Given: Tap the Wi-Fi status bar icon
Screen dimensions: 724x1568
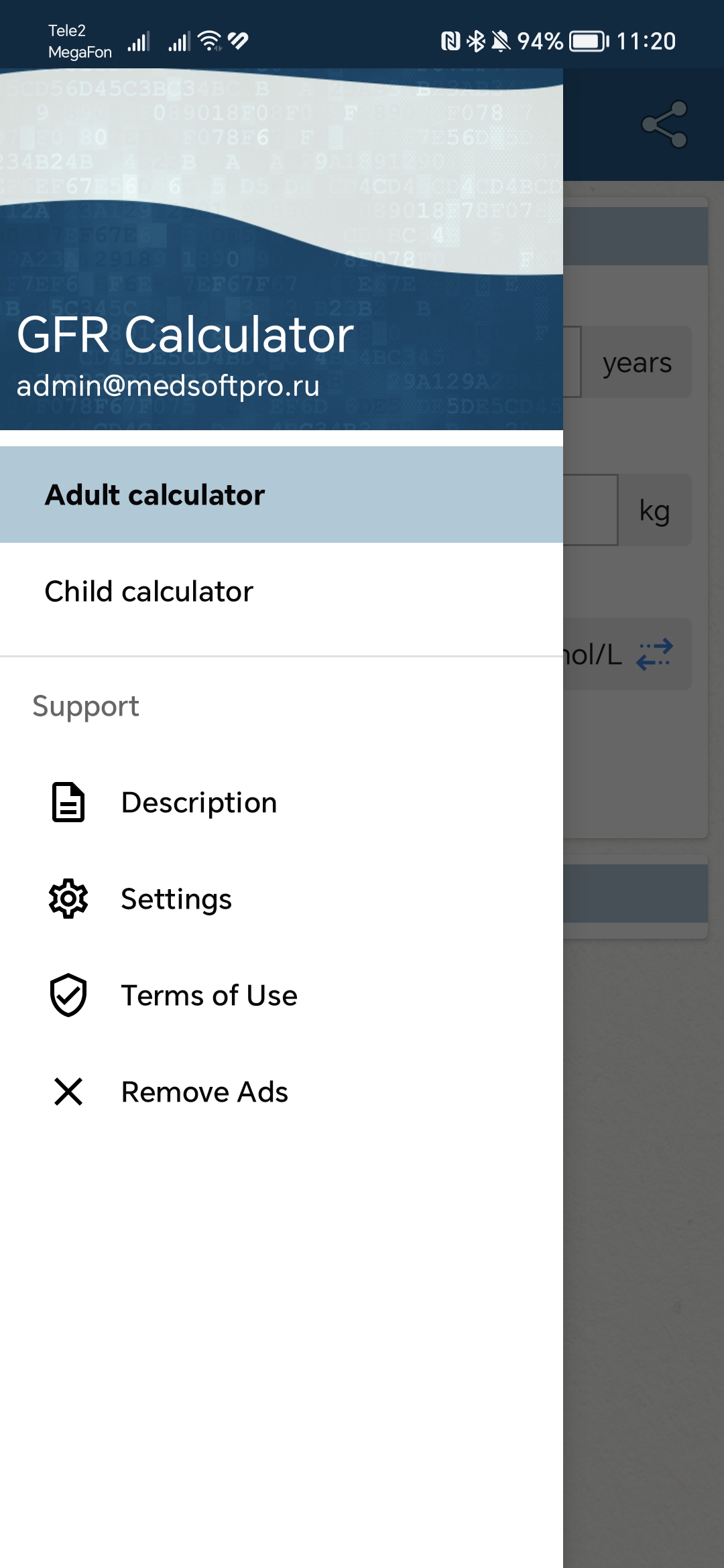Looking at the screenshot, I should point(210,42).
